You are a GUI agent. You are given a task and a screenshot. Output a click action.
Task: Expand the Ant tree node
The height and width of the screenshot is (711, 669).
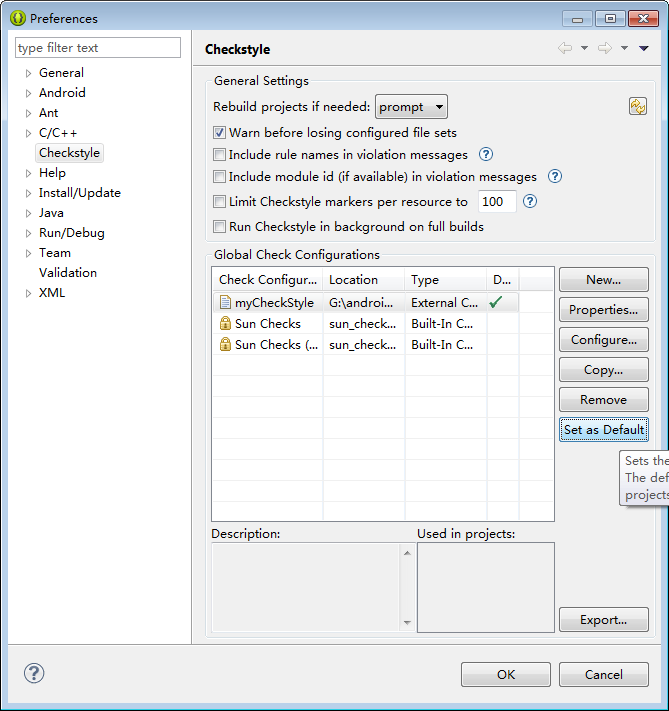pos(28,113)
